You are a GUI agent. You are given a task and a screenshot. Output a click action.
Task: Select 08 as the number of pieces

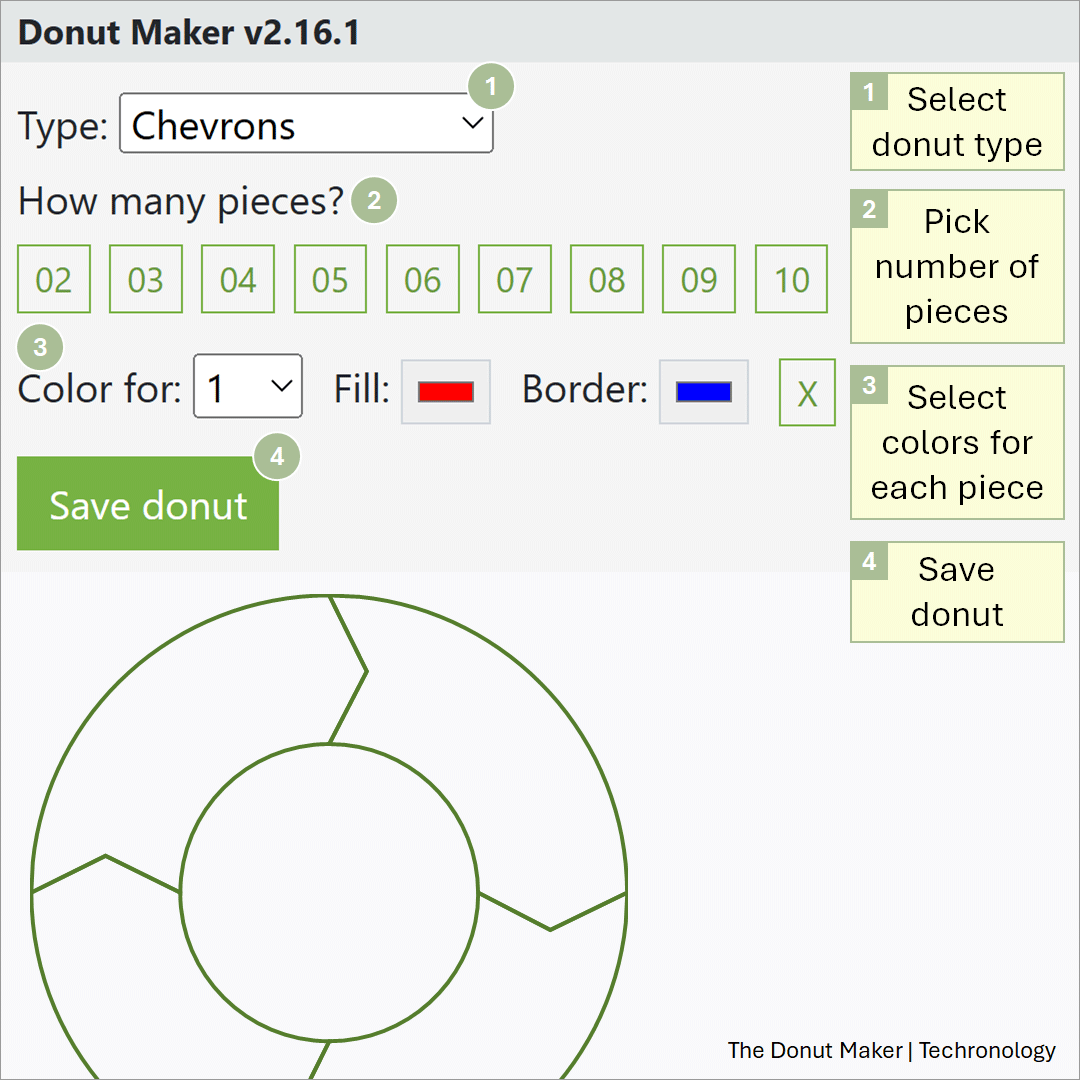(606, 279)
